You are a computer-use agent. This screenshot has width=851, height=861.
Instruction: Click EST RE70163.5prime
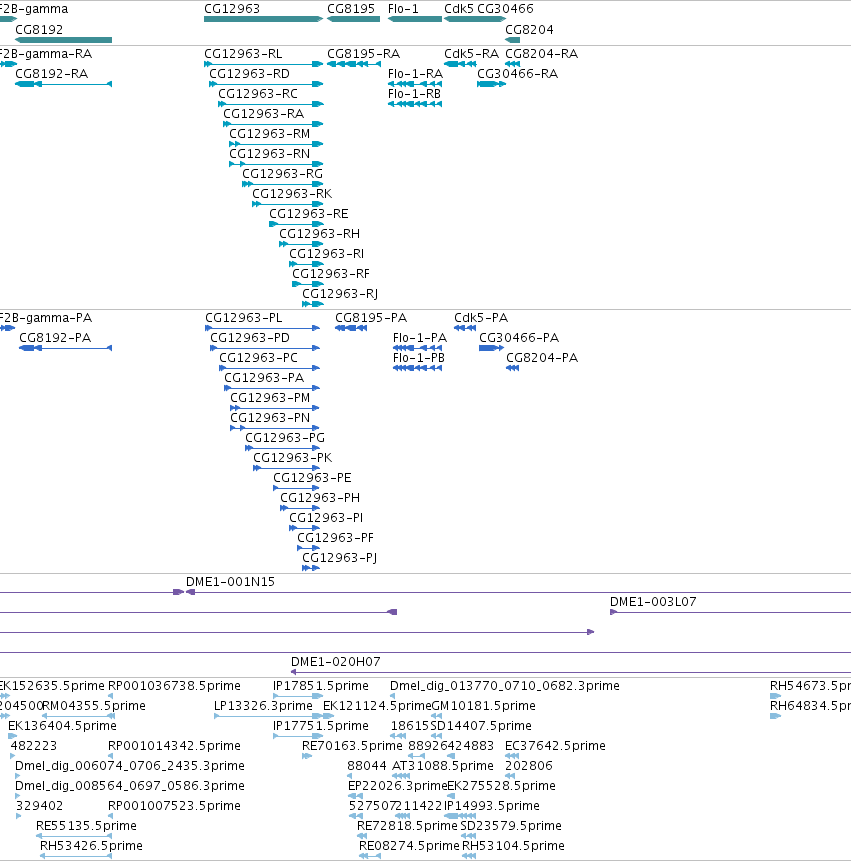(307, 756)
